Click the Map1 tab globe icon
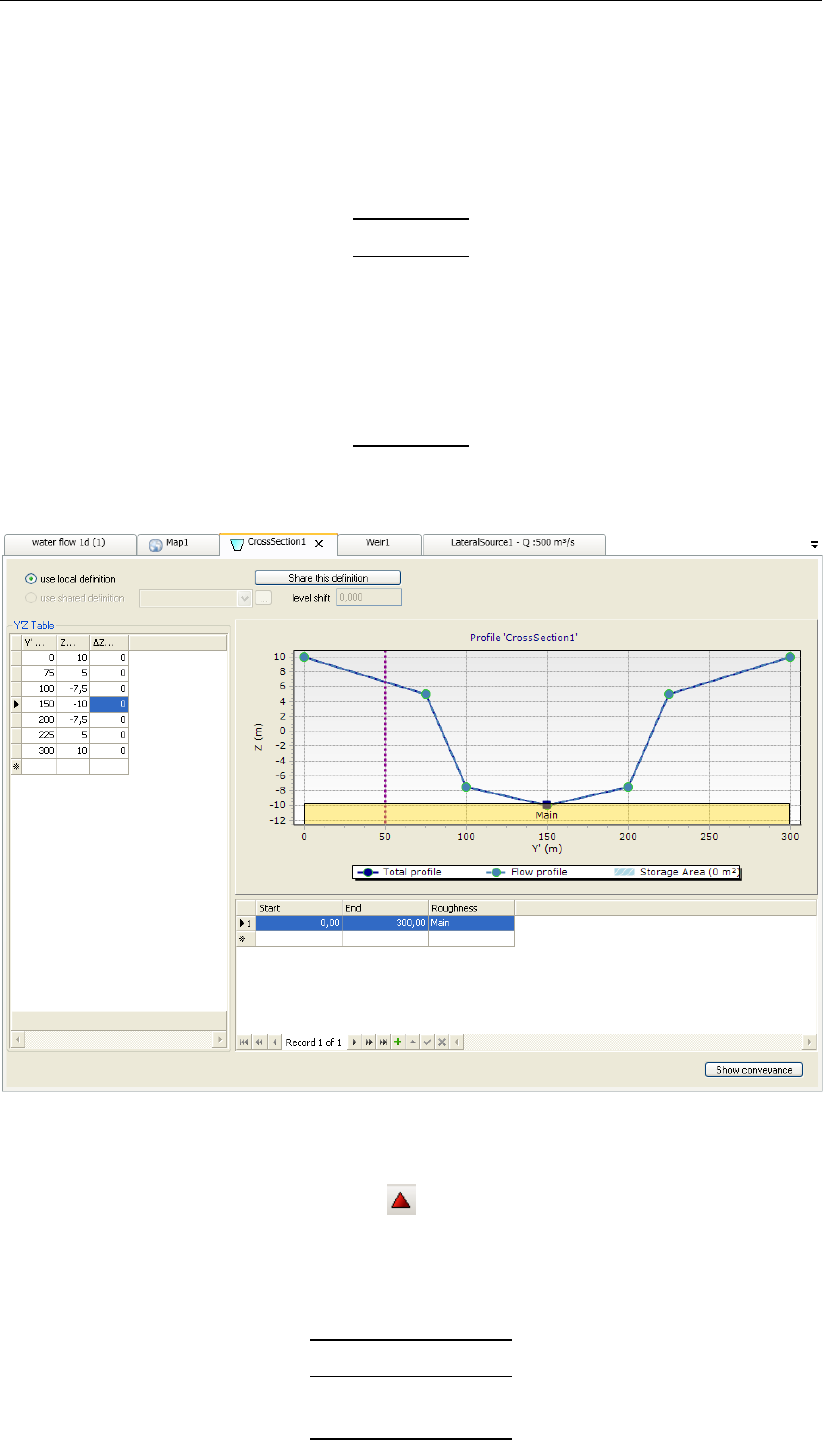This screenshot has width=823, height=1440. (x=156, y=545)
